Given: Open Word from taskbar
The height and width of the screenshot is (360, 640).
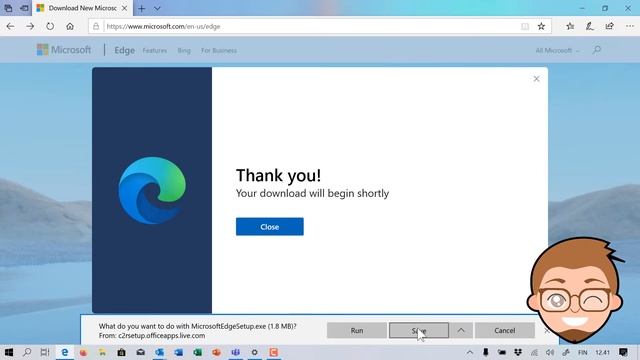Looking at the screenshot, I should [178, 352].
